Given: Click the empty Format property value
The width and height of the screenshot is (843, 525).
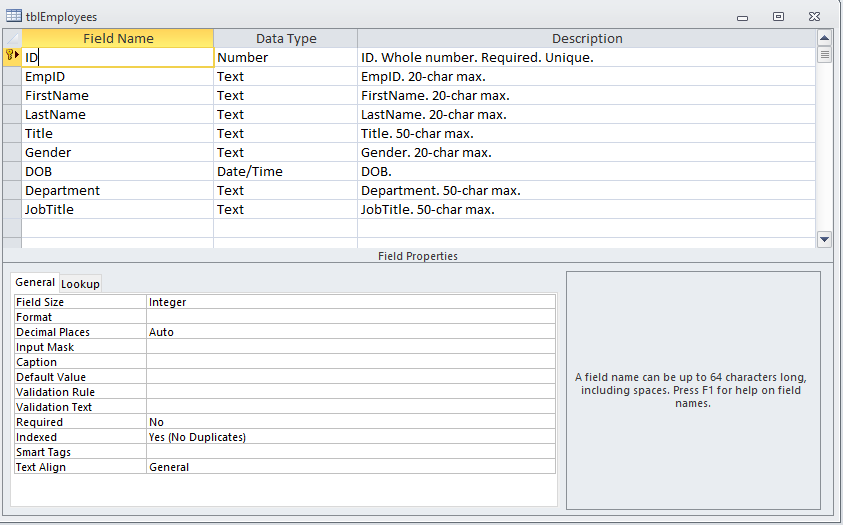Looking at the screenshot, I should [351, 317].
